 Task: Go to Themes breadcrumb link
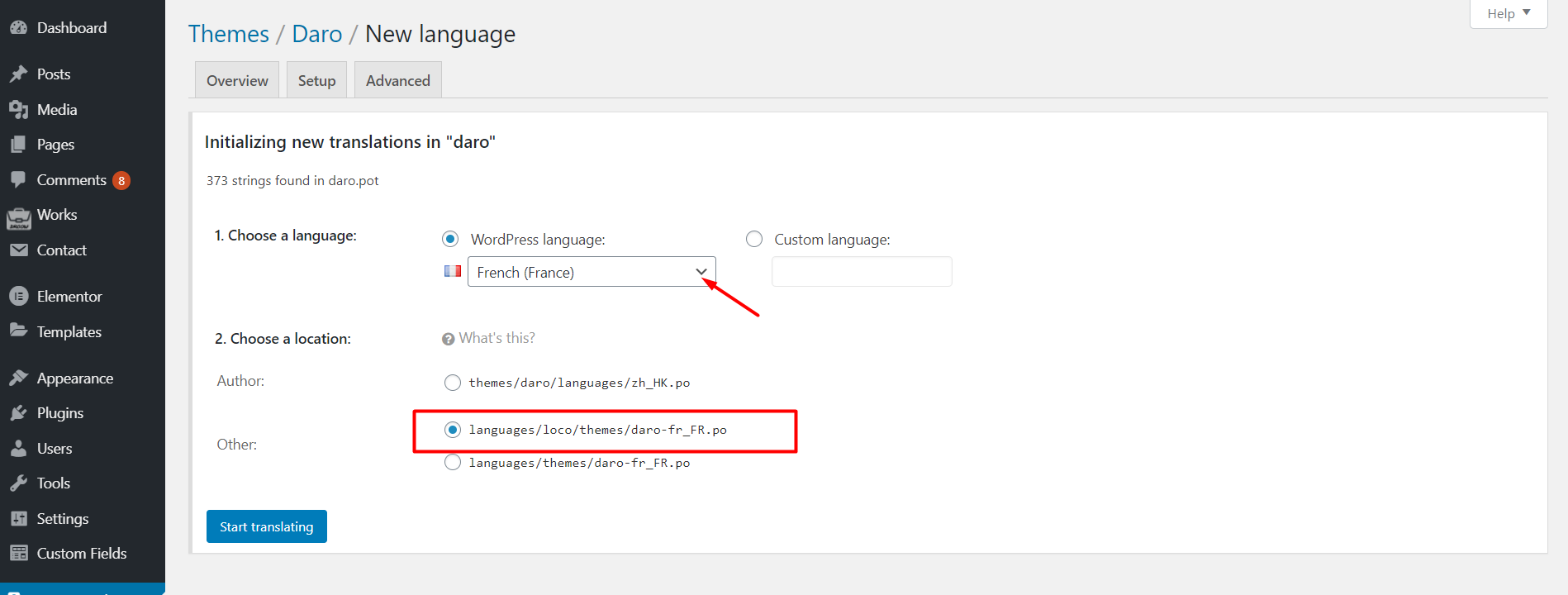coord(229,34)
